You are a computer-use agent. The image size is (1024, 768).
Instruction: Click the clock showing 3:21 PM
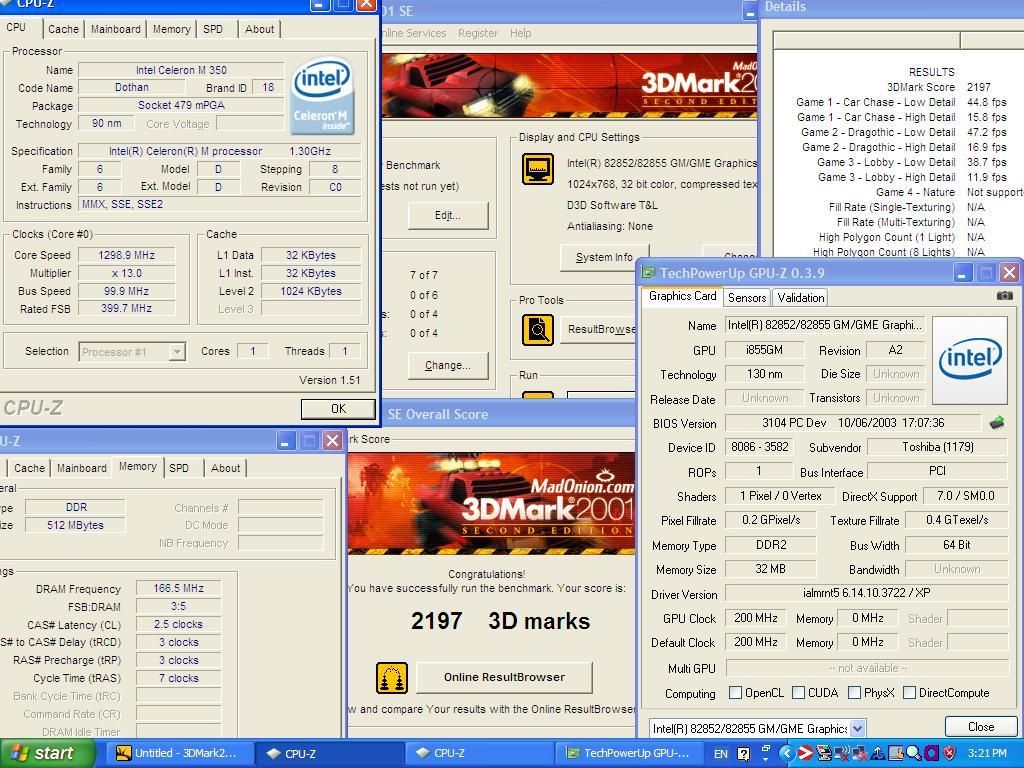987,753
